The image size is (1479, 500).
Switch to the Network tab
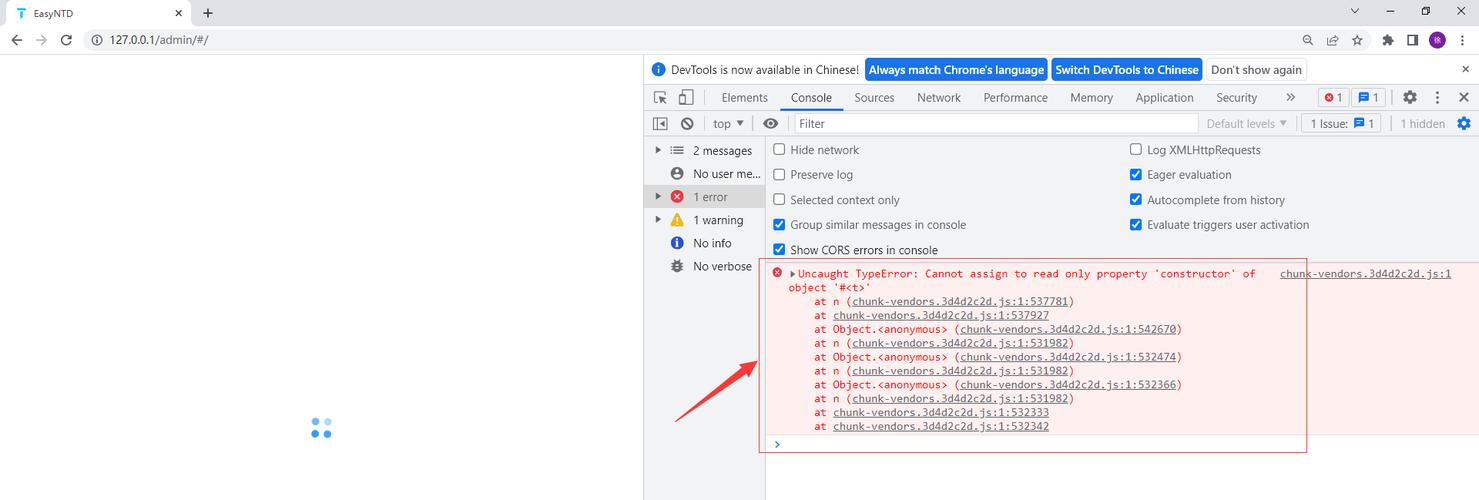point(938,98)
